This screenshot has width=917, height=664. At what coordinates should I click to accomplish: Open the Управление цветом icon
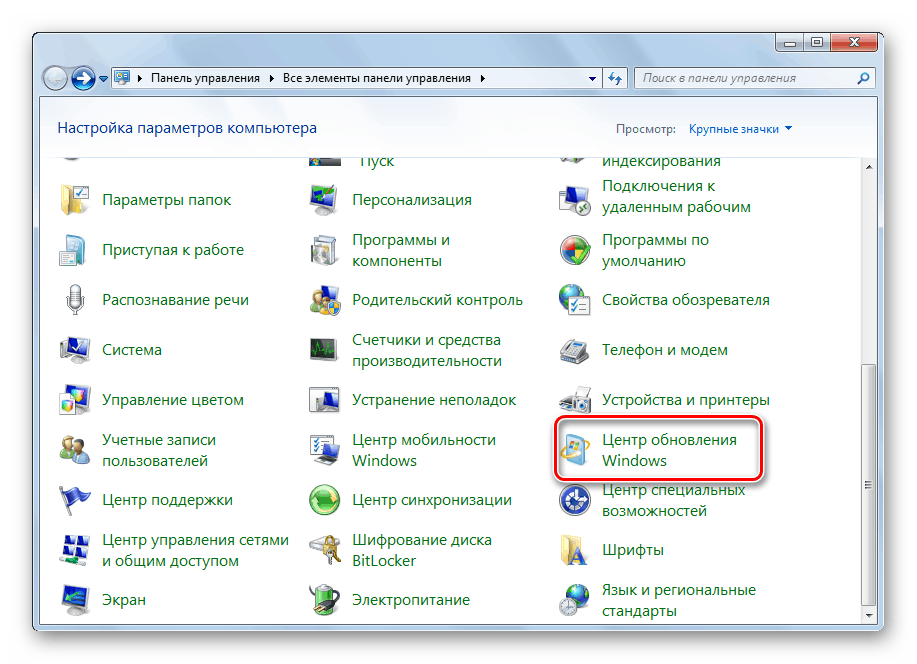pyautogui.click(x=75, y=400)
